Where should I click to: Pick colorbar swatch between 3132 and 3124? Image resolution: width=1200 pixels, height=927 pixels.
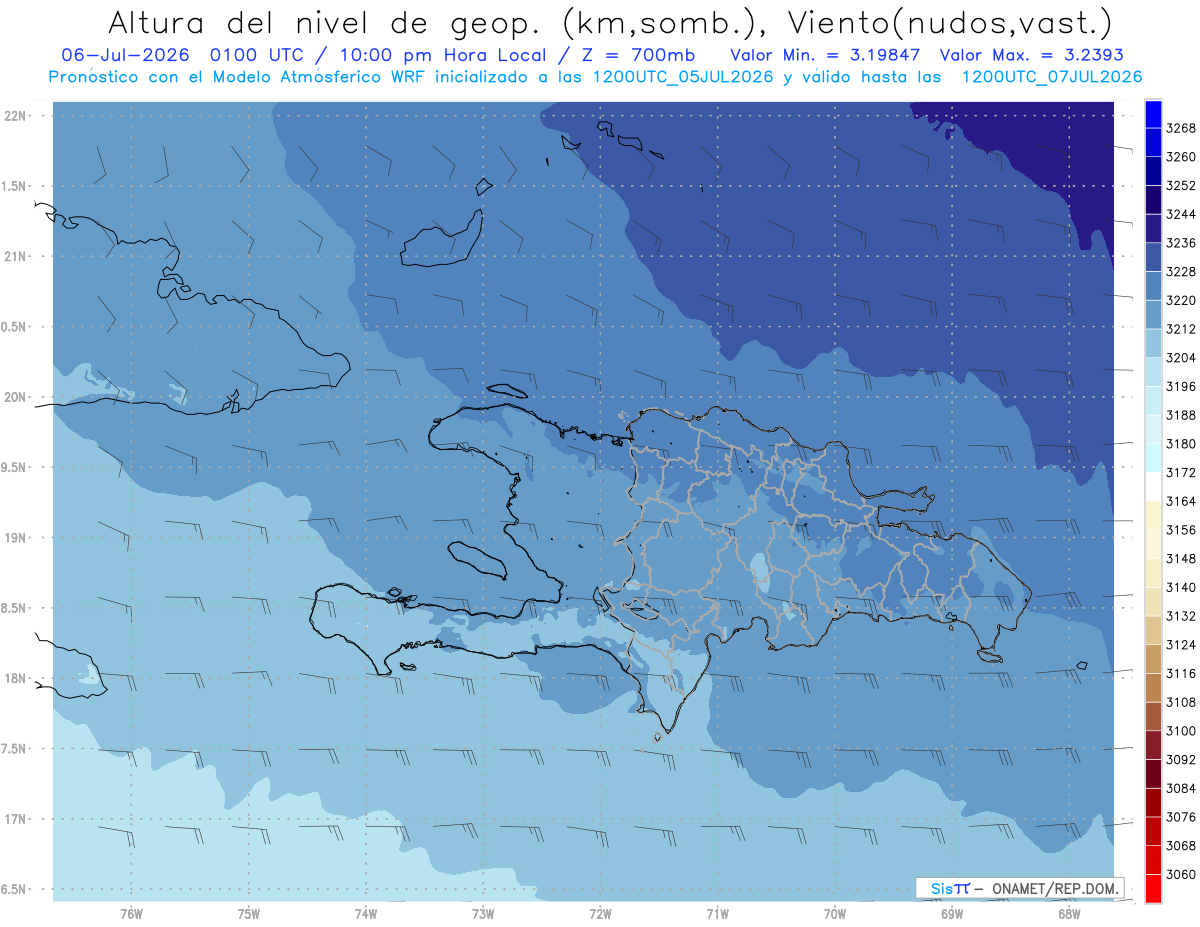pyautogui.click(x=1153, y=630)
